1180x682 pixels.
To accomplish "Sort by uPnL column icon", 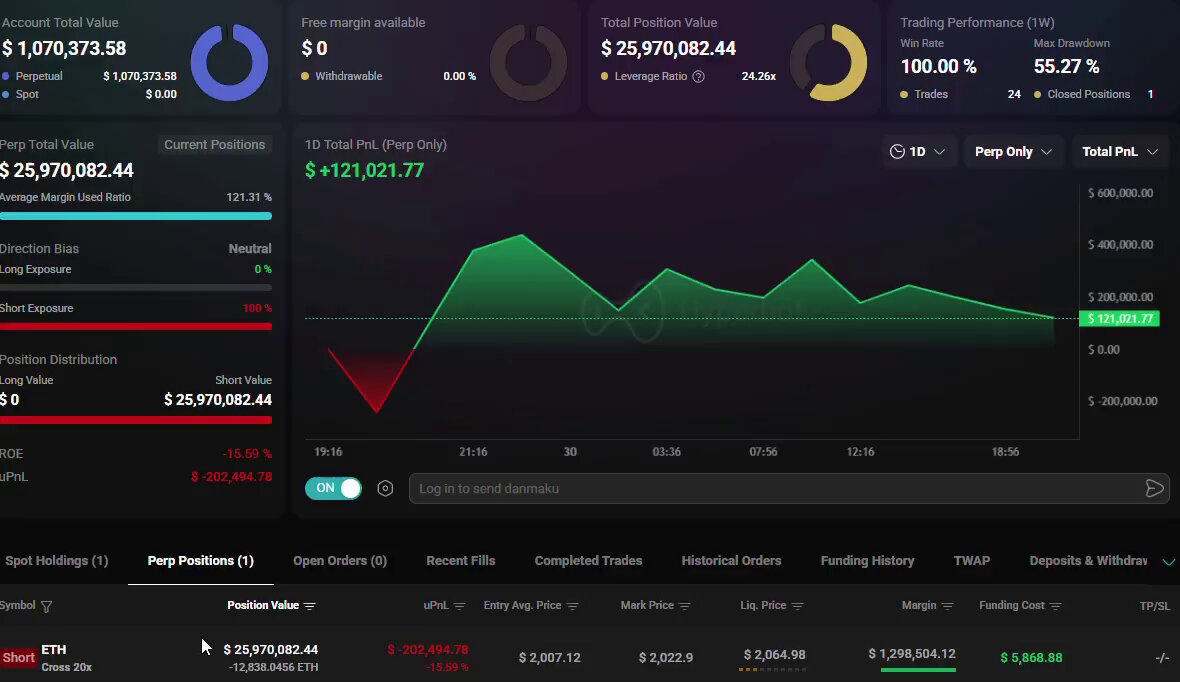I will tap(460, 606).
